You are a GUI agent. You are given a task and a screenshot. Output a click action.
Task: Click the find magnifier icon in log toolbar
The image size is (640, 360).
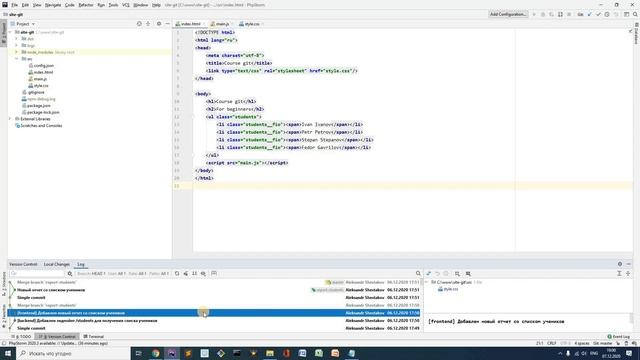[x=418, y=273]
